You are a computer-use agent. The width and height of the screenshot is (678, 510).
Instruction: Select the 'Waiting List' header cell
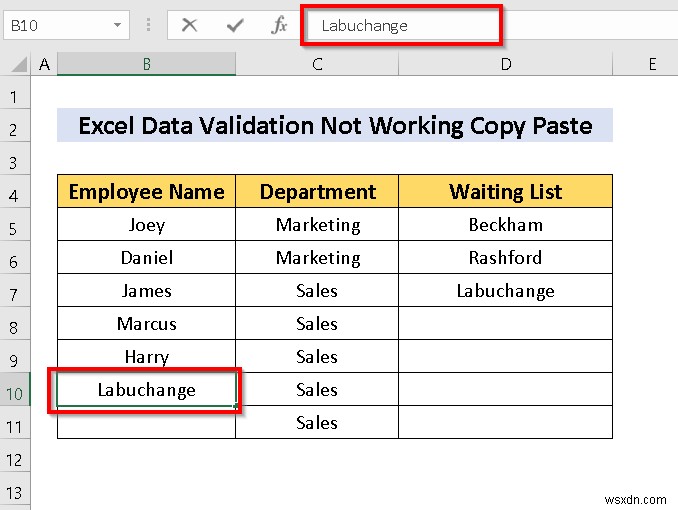[x=505, y=191]
